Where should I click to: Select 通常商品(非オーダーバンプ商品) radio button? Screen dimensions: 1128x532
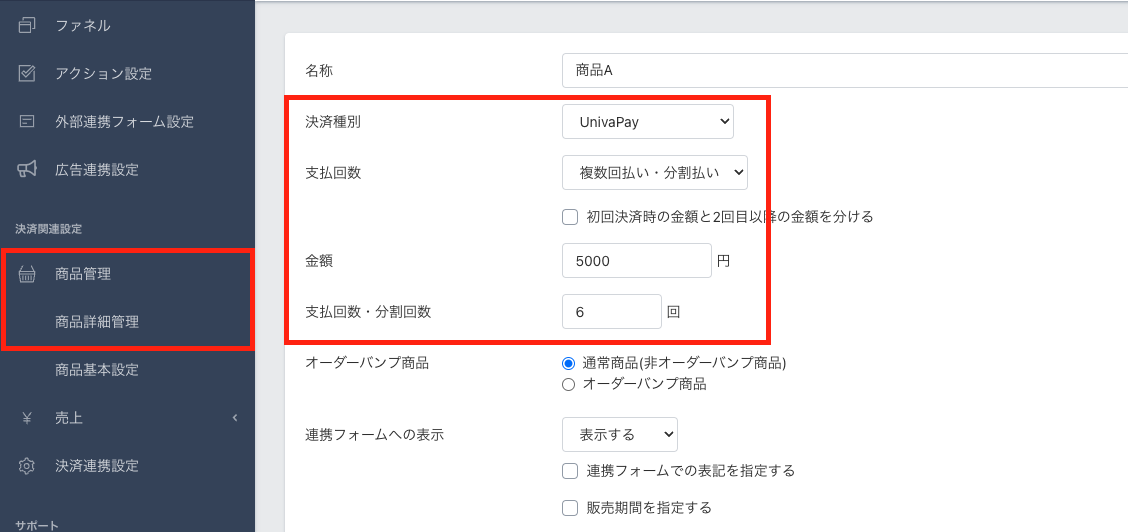tap(569, 363)
